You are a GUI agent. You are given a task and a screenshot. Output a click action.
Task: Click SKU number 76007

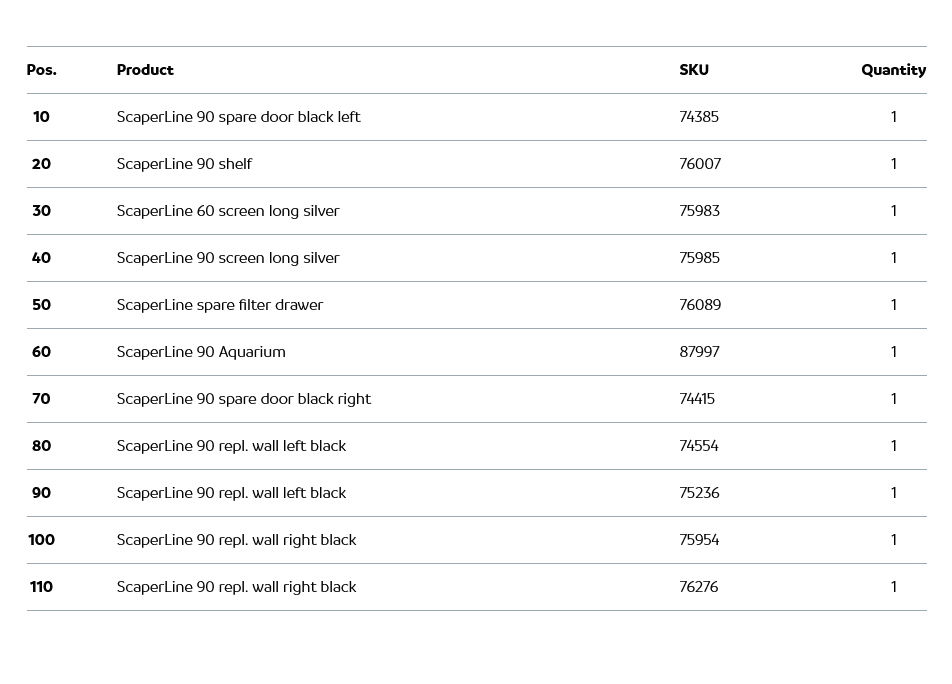[700, 164]
